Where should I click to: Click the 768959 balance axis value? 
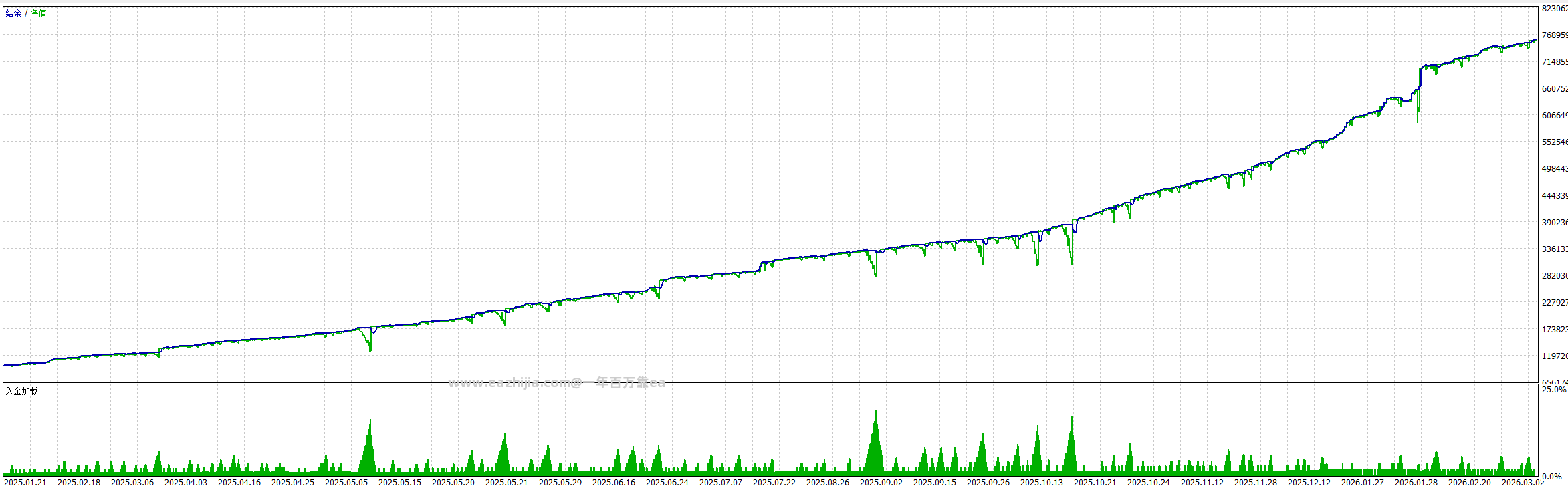click(1555, 35)
